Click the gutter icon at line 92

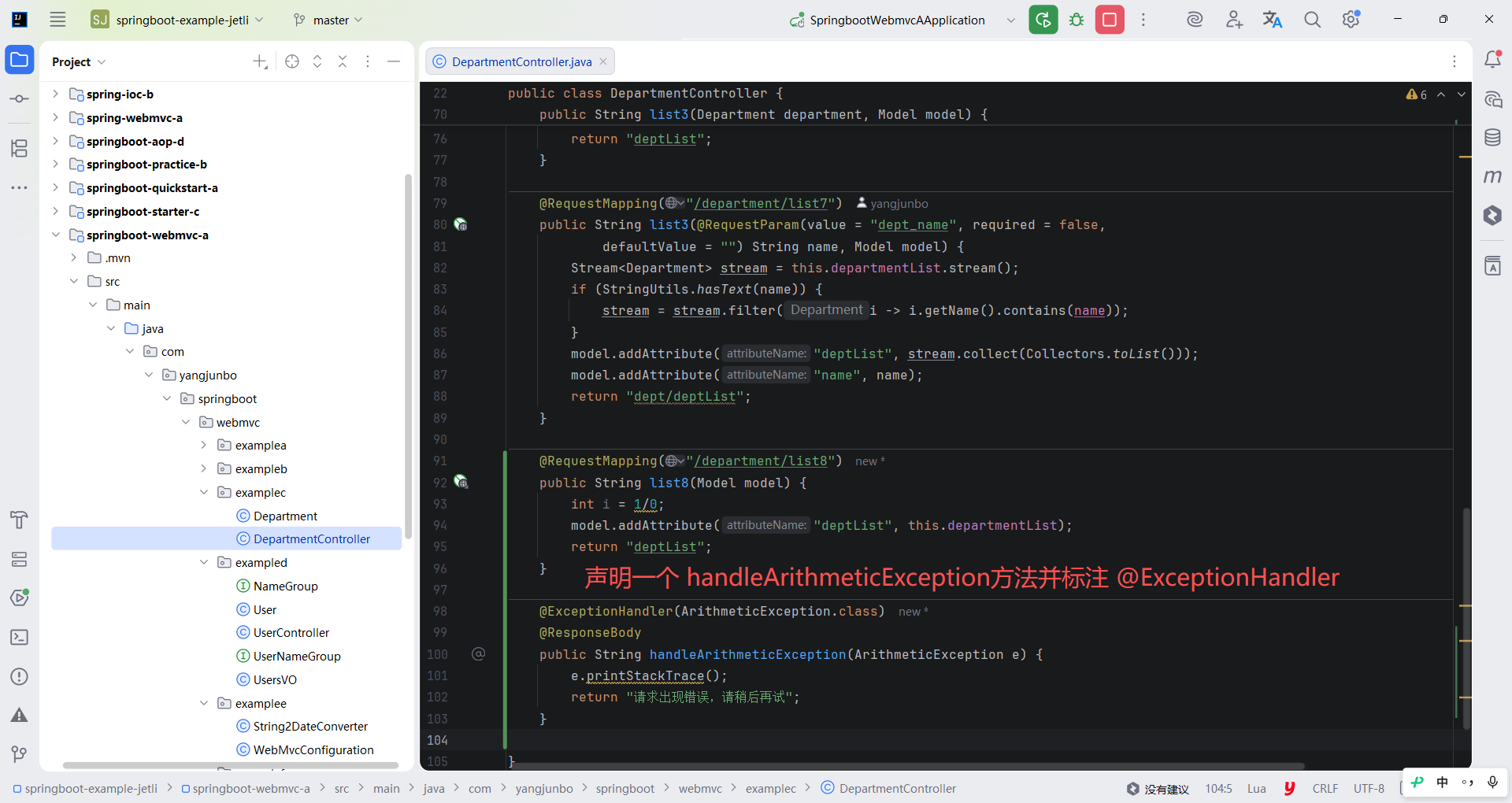point(461,483)
